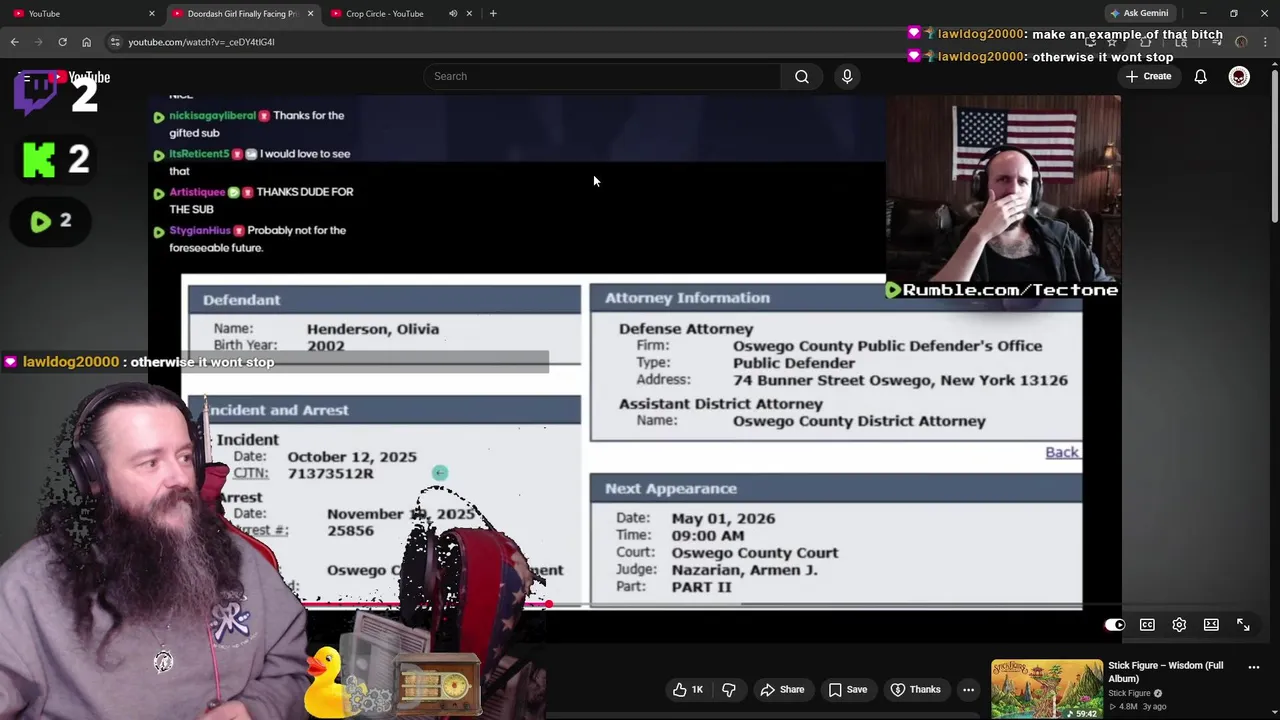
Task: Open the YouTube account avatar menu
Action: [1239, 77]
